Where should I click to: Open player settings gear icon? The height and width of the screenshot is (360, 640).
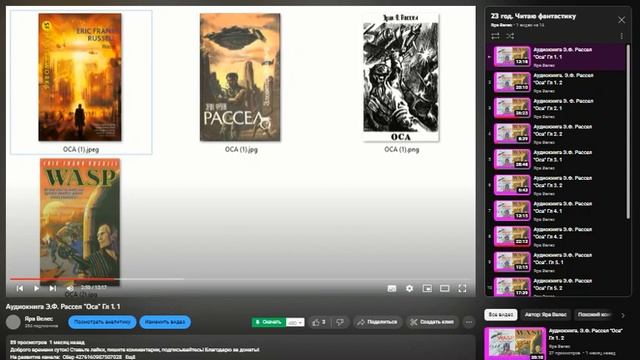[x=409, y=289]
